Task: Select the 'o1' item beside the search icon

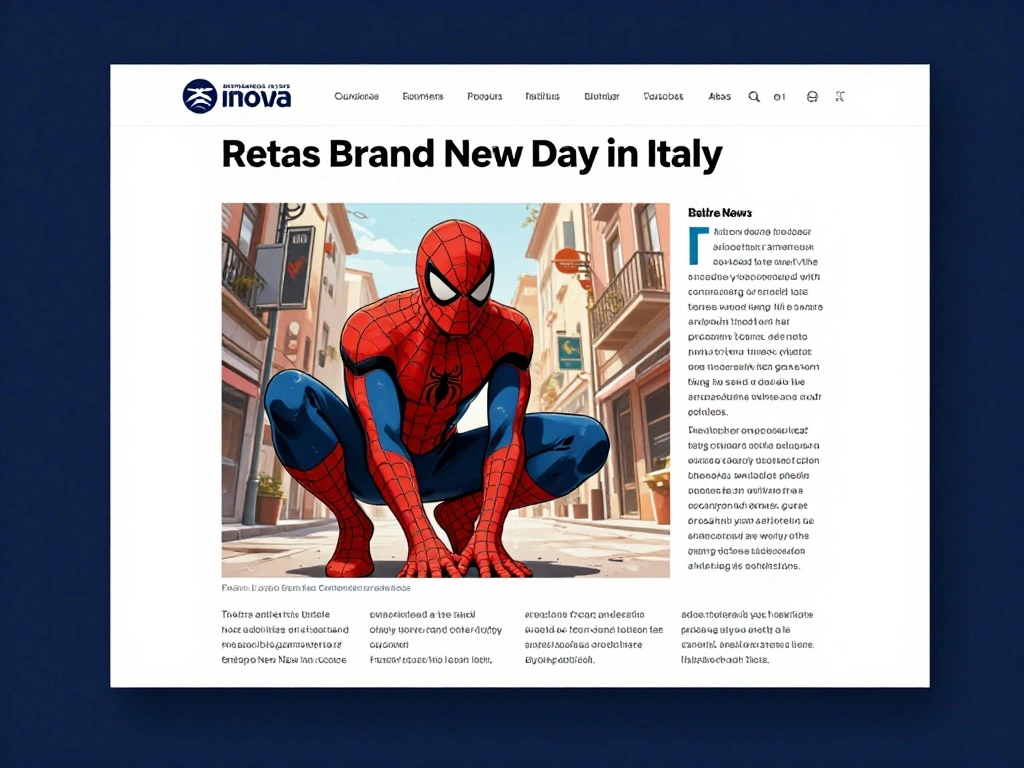Action: coord(779,97)
